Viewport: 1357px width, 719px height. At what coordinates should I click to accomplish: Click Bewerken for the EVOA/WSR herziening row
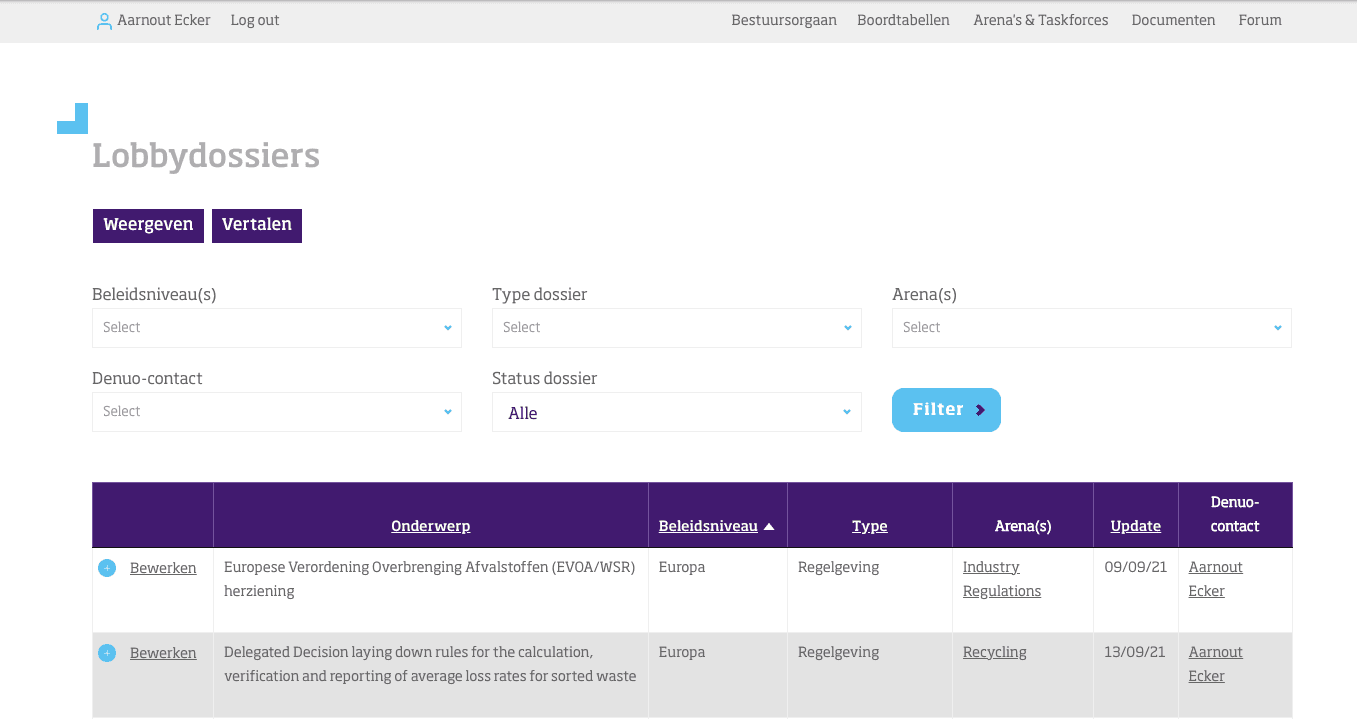[x=163, y=568]
